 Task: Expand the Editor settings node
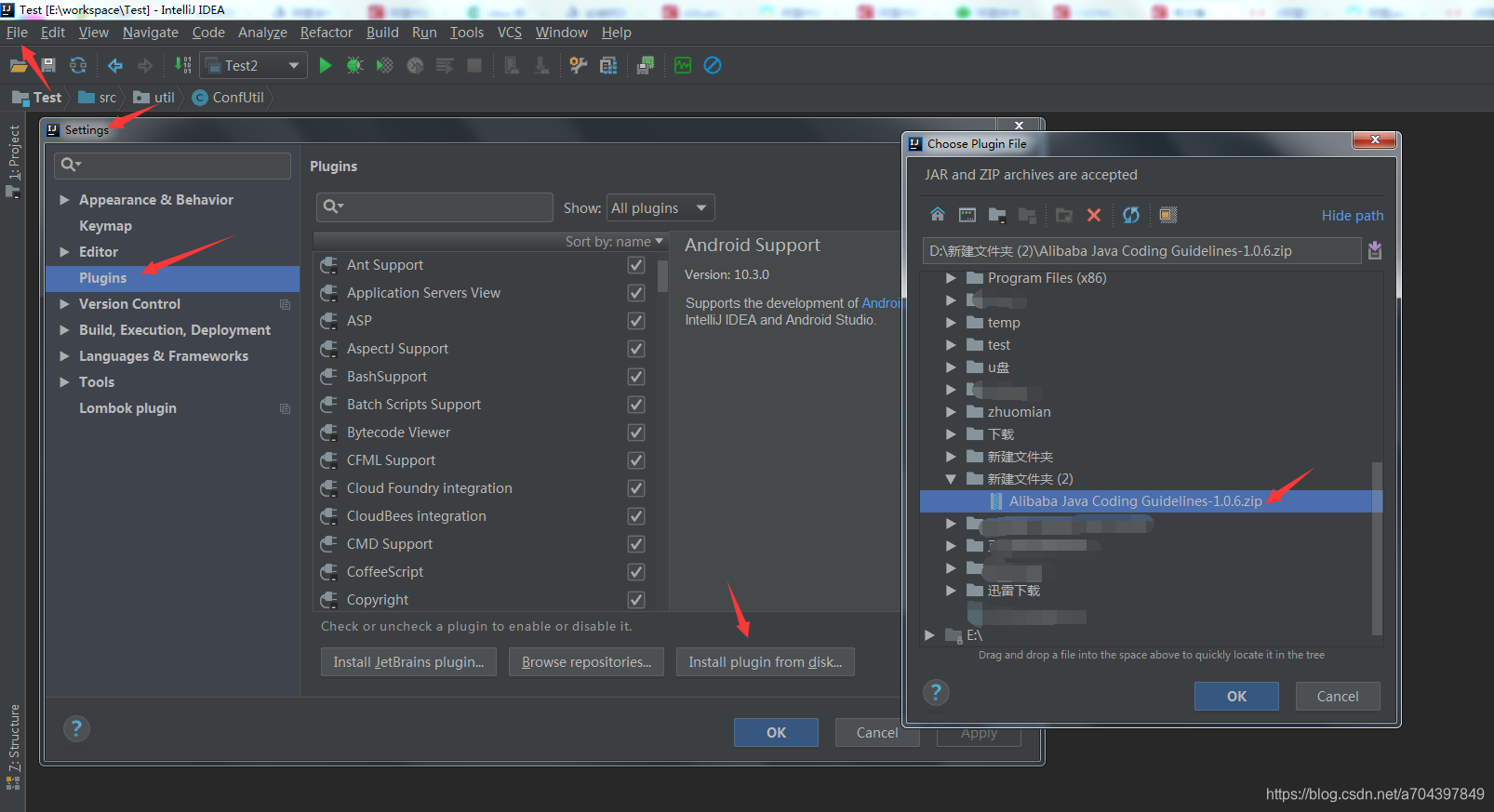tap(64, 252)
